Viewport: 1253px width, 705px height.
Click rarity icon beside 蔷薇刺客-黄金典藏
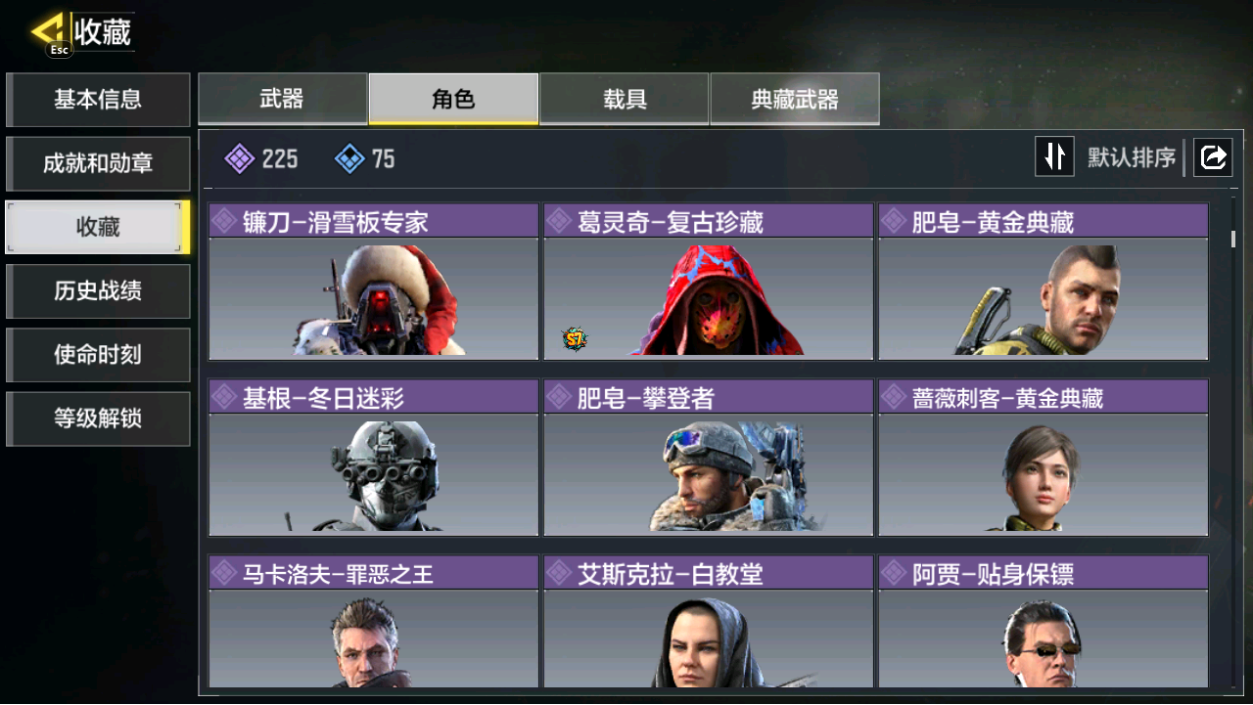click(895, 398)
